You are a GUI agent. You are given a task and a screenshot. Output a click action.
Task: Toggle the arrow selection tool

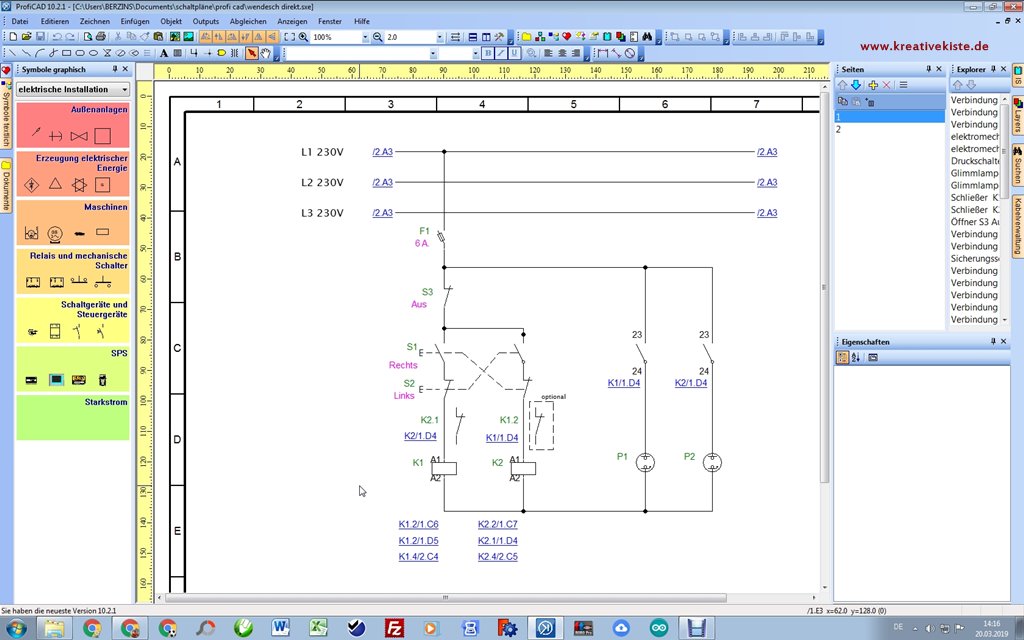tap(251, 53)
